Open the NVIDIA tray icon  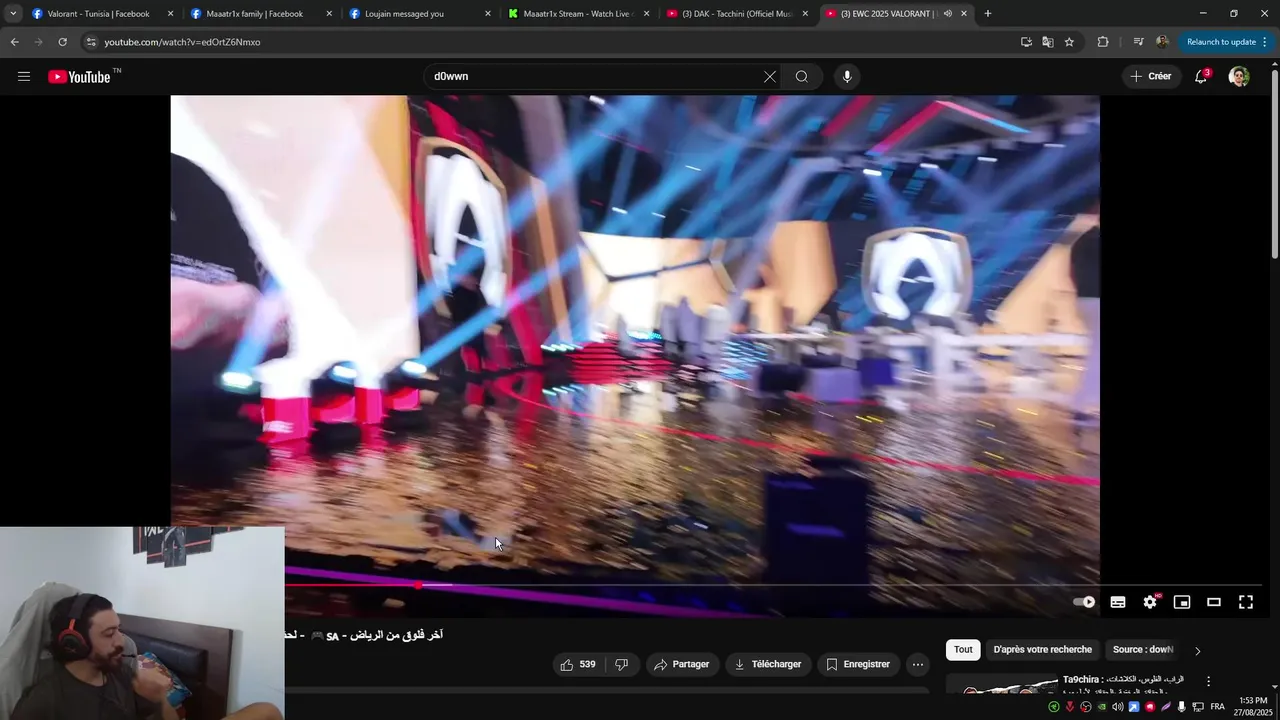coord(1102,707)
